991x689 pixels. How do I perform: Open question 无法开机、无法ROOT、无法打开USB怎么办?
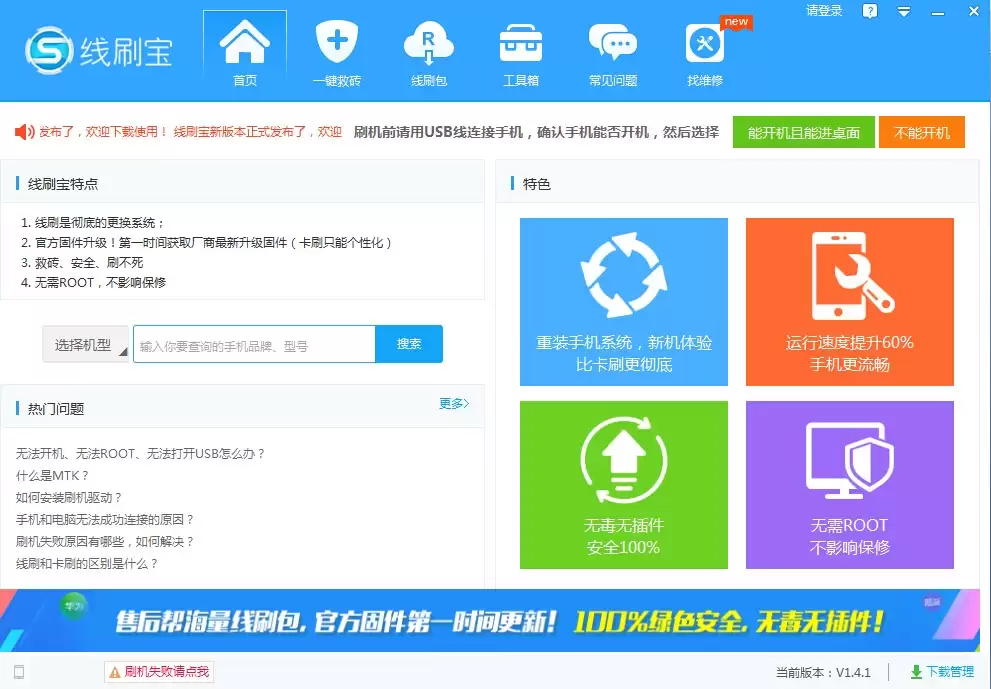pos(140,453)
